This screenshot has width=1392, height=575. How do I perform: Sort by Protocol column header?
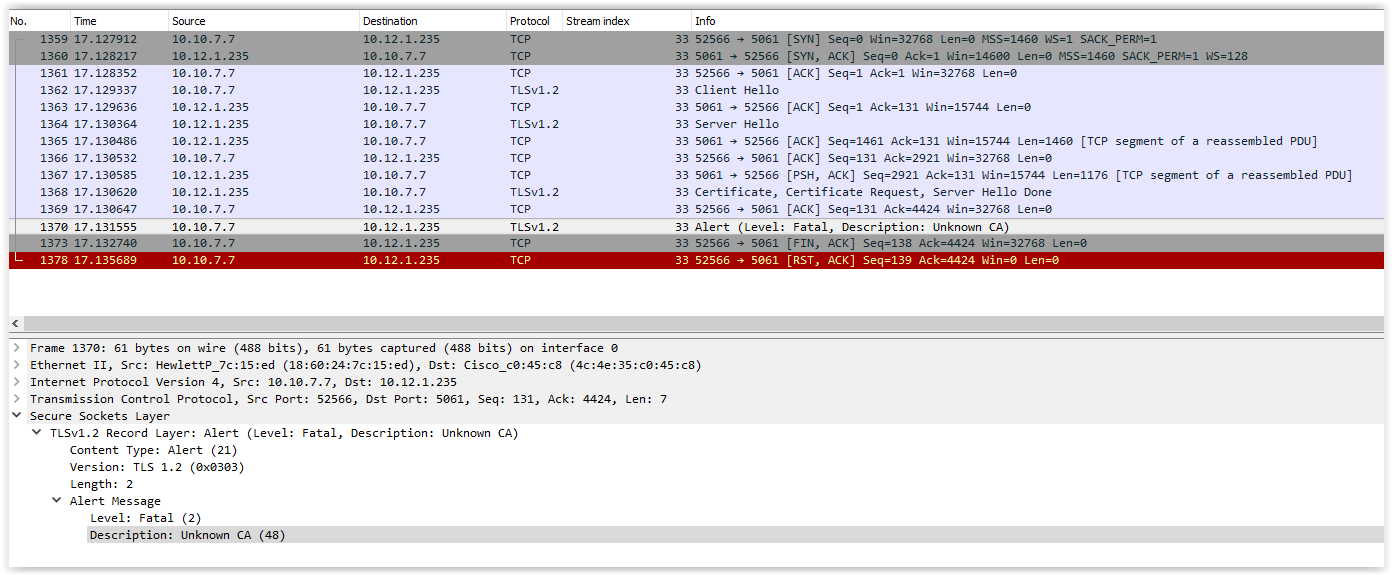click(534, 21)
